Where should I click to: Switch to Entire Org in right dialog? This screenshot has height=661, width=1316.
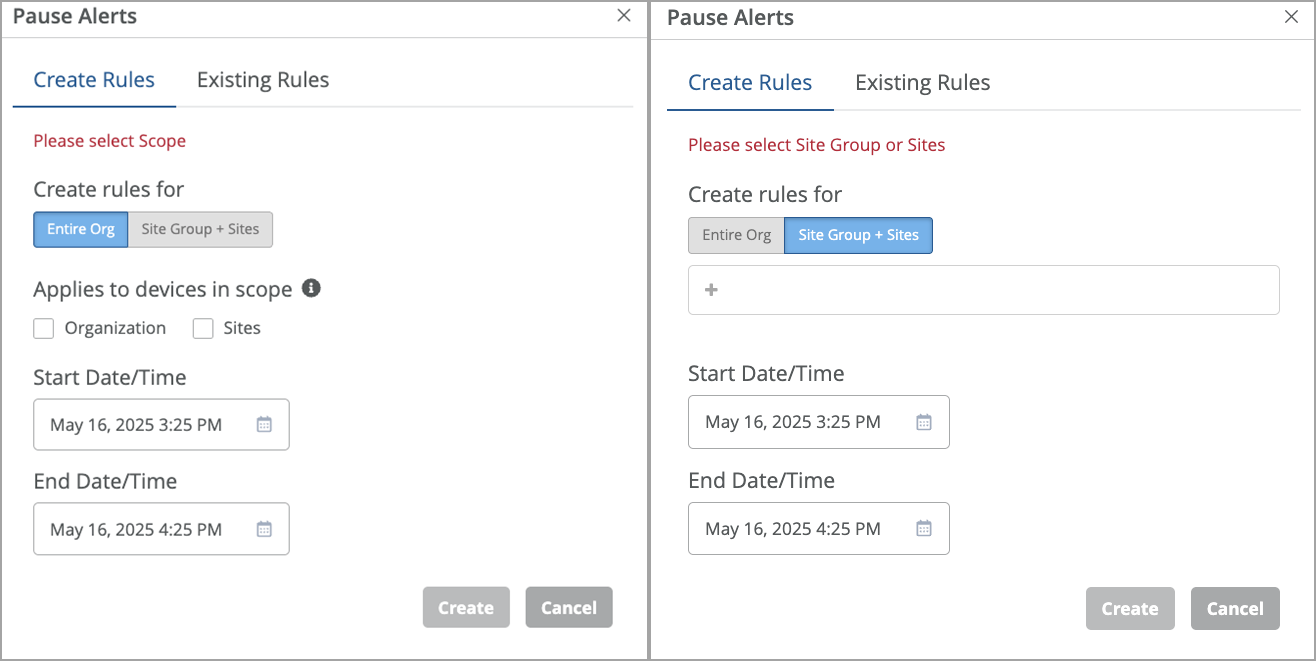point(736,235)
